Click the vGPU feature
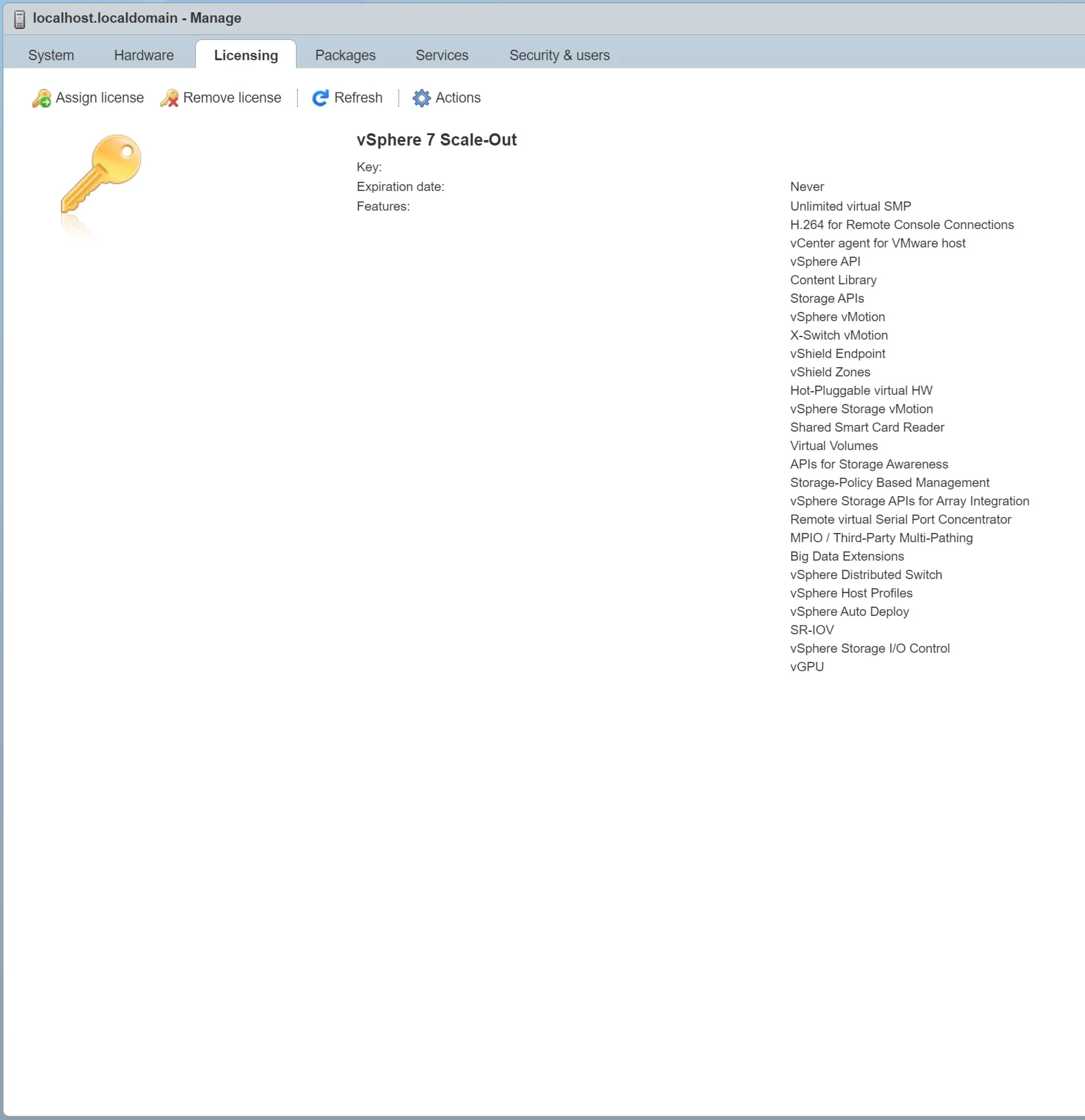 click(807, 667)
